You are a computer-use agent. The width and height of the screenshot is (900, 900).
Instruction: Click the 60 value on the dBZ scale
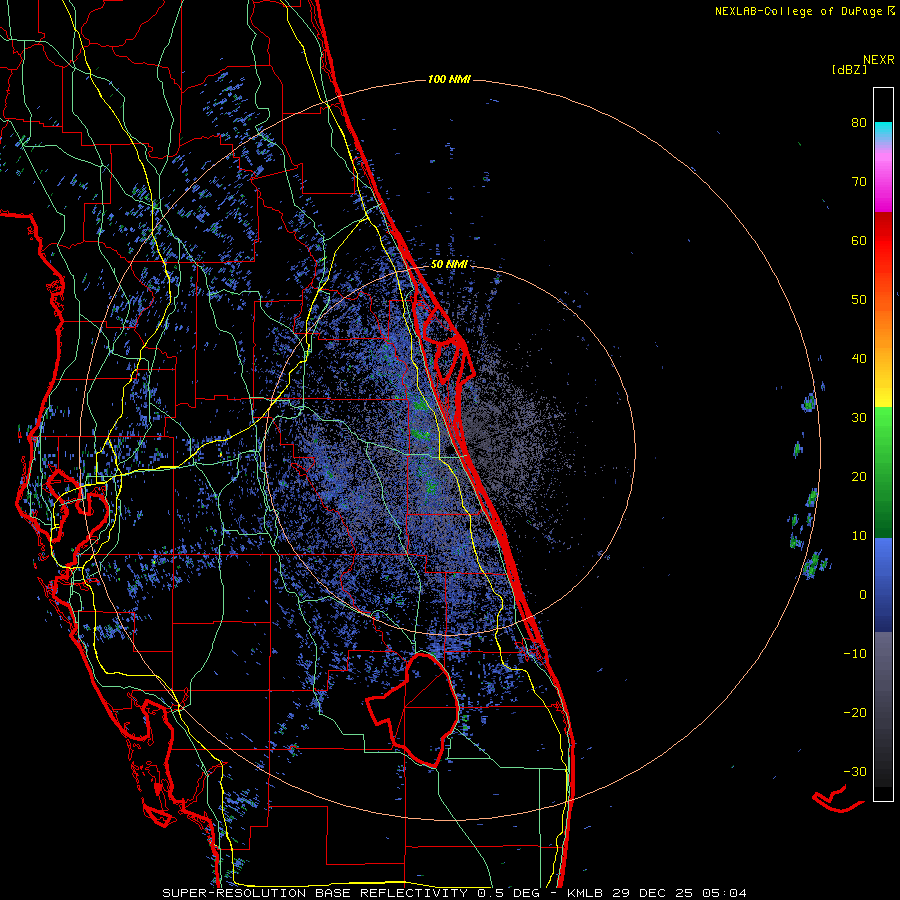click(x=859, y=241)
